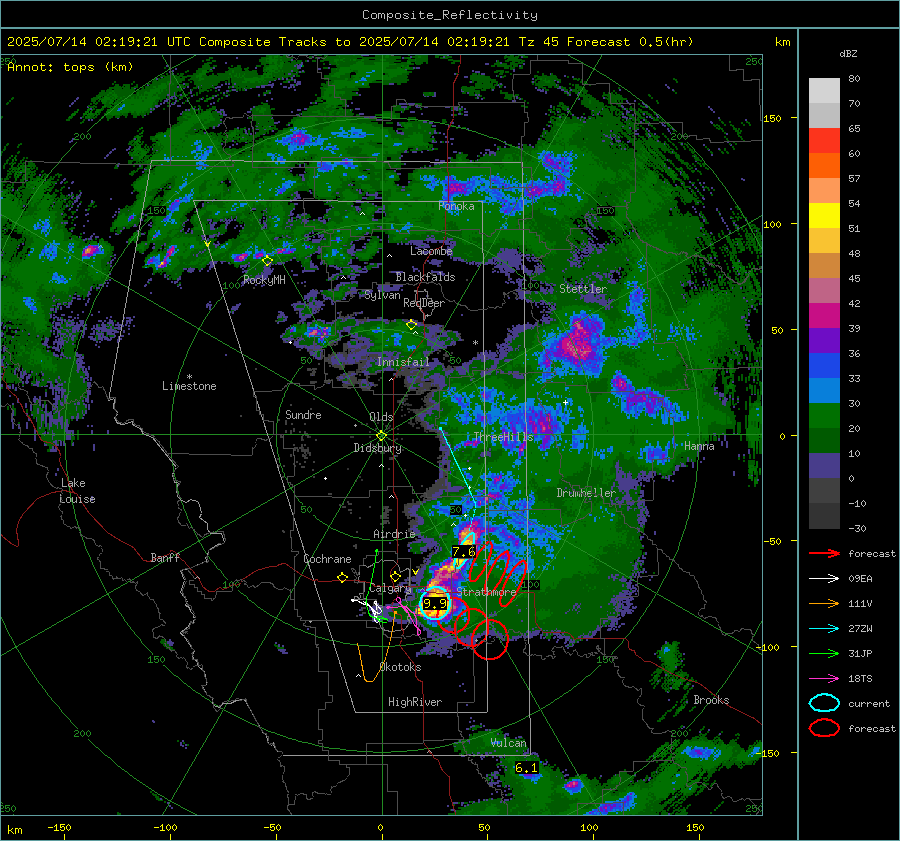Click the Okotoks label
900x841 pixels.
[x=400, y=667]
